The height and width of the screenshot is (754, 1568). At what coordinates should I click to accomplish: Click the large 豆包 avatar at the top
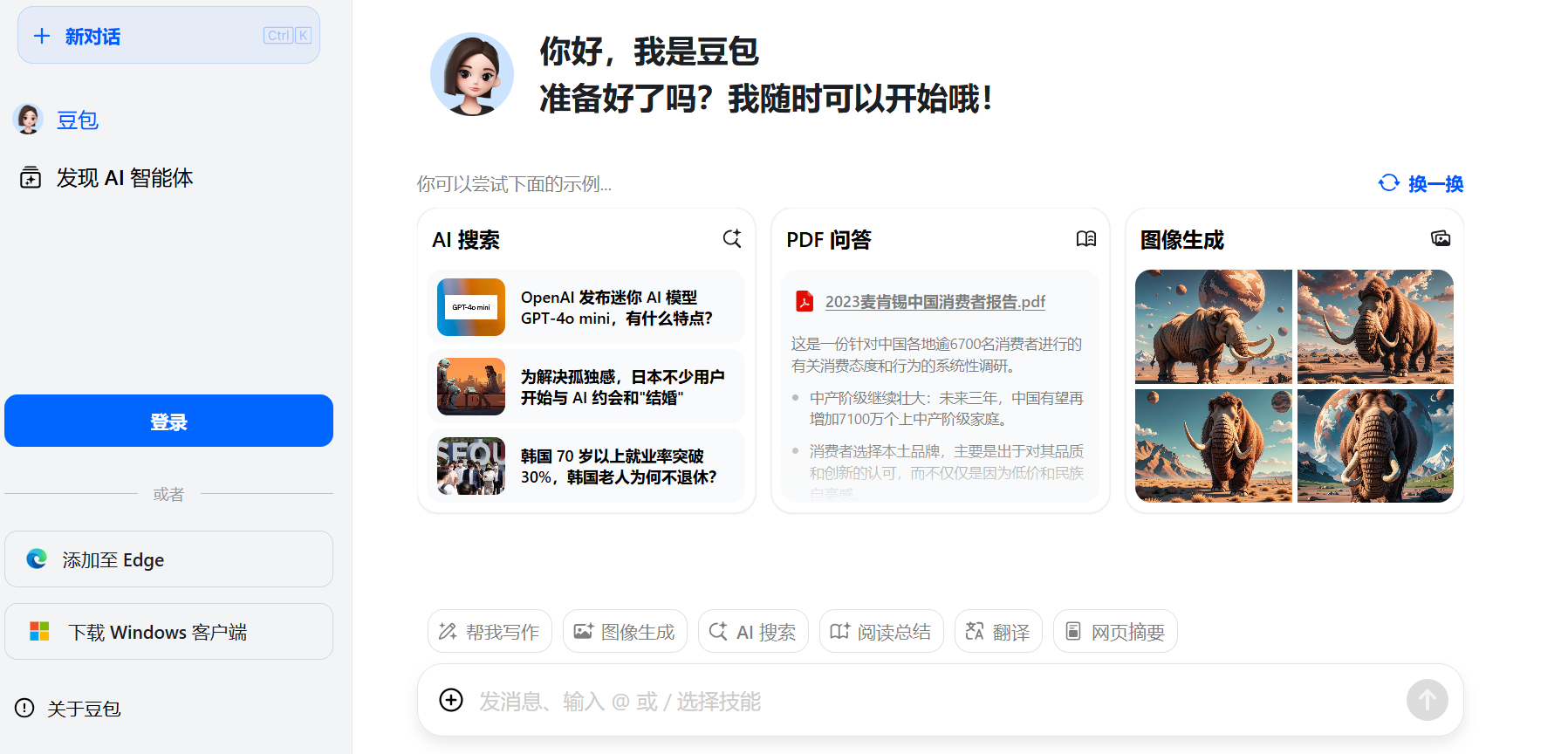[472, 74]
